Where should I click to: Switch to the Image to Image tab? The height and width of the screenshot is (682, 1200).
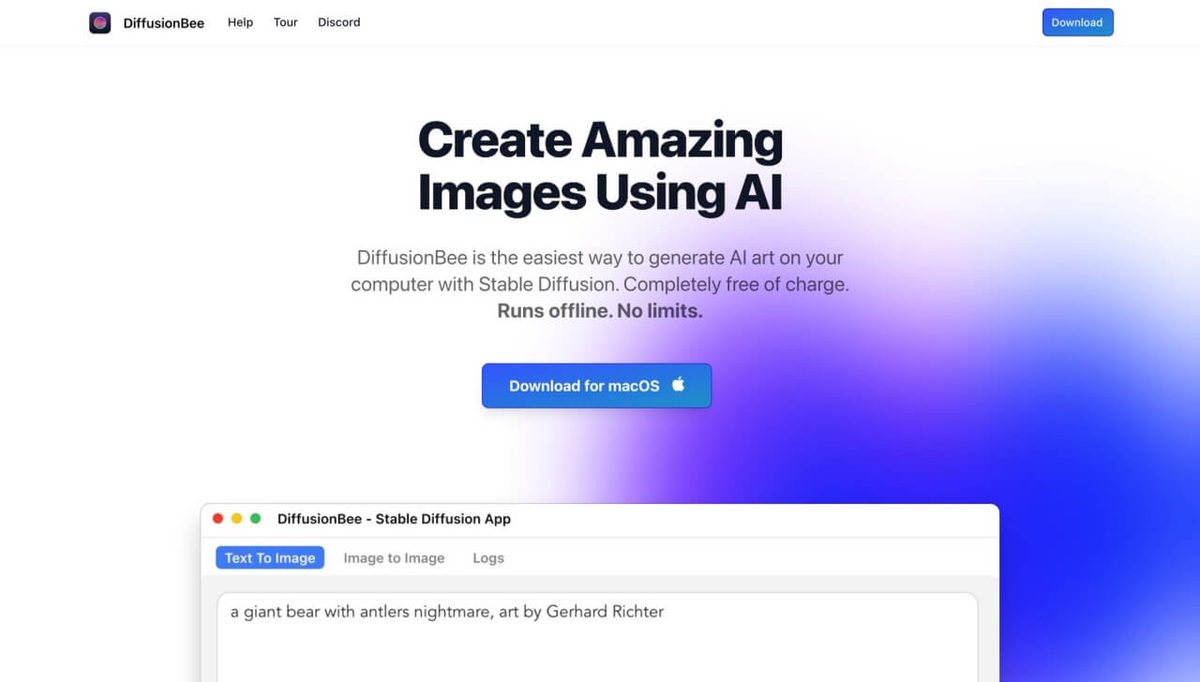(x=394, y=558)
